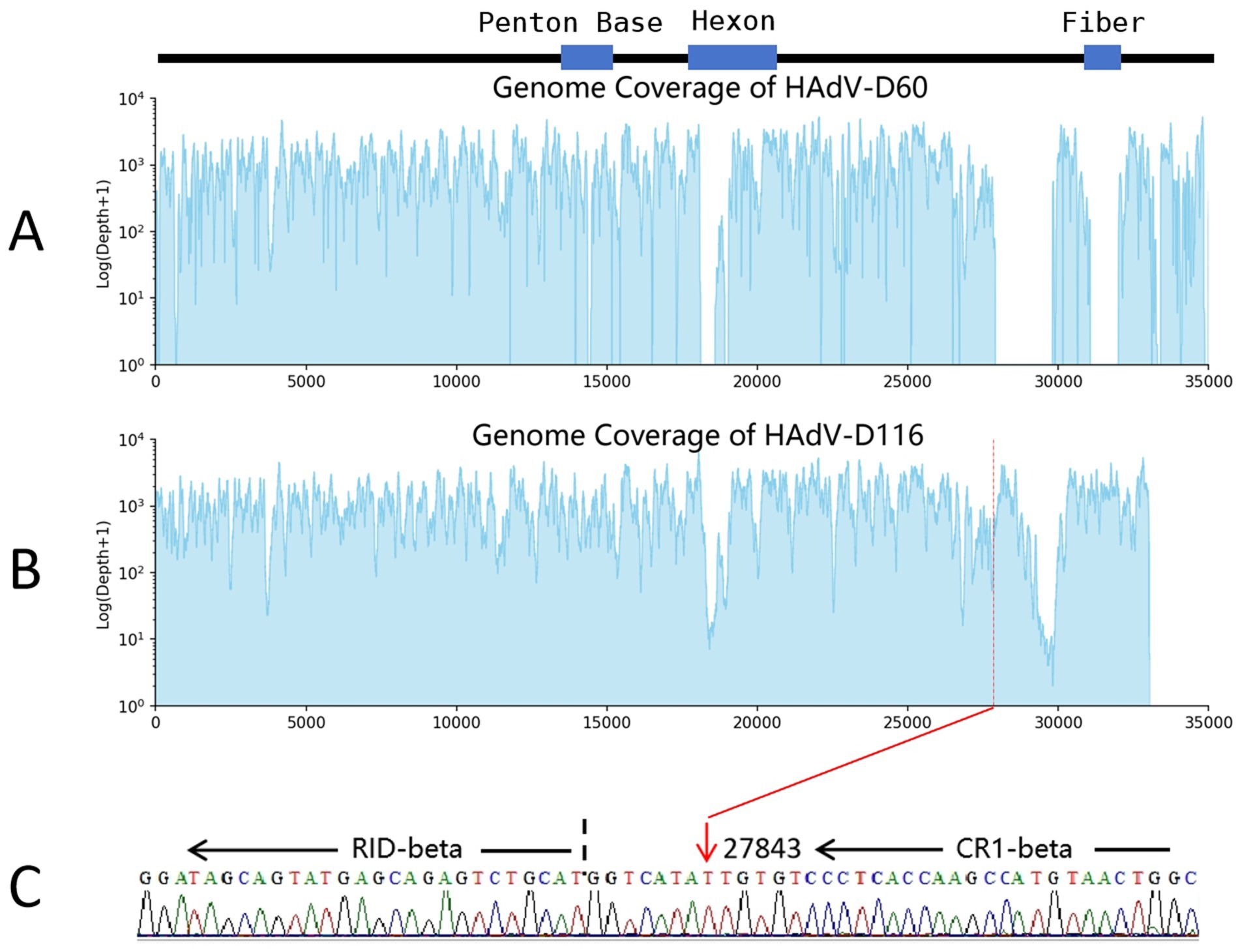Viewport: 1240px width, 952px height.
Task: Click panel label A
Action: click(26, 231)
